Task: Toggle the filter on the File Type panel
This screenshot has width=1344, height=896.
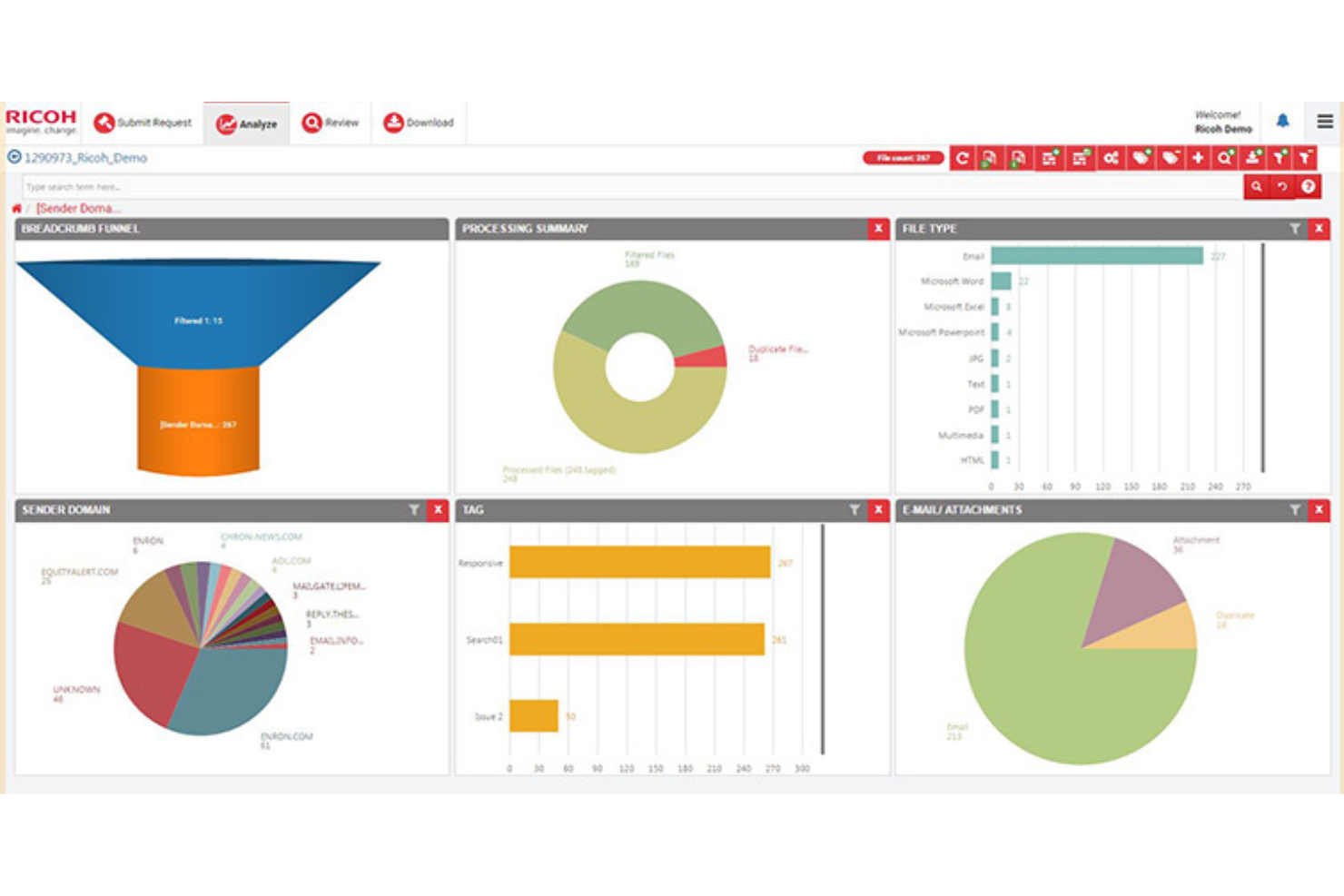Action: [x=1295, y=229]
